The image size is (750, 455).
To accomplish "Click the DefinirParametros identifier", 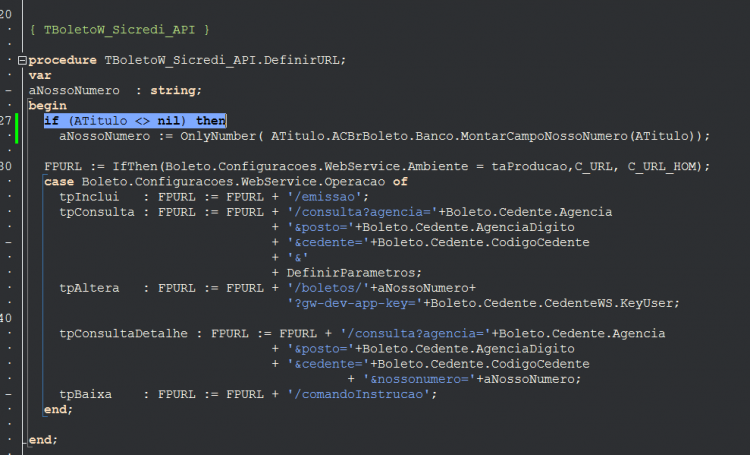I will pyautogui.click(x=351, y=273).
